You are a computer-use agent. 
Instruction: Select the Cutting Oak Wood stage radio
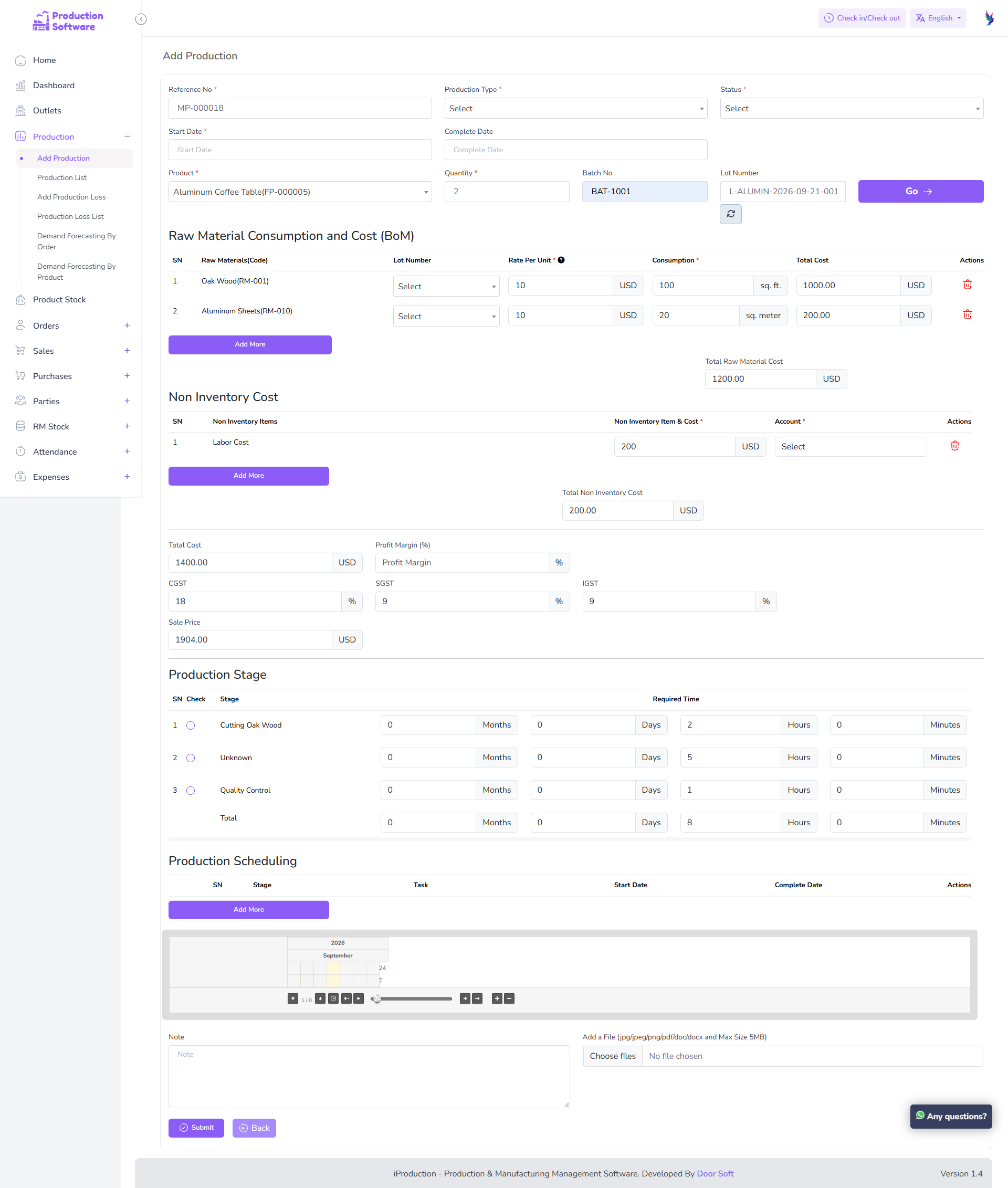(x=190, y=725)
